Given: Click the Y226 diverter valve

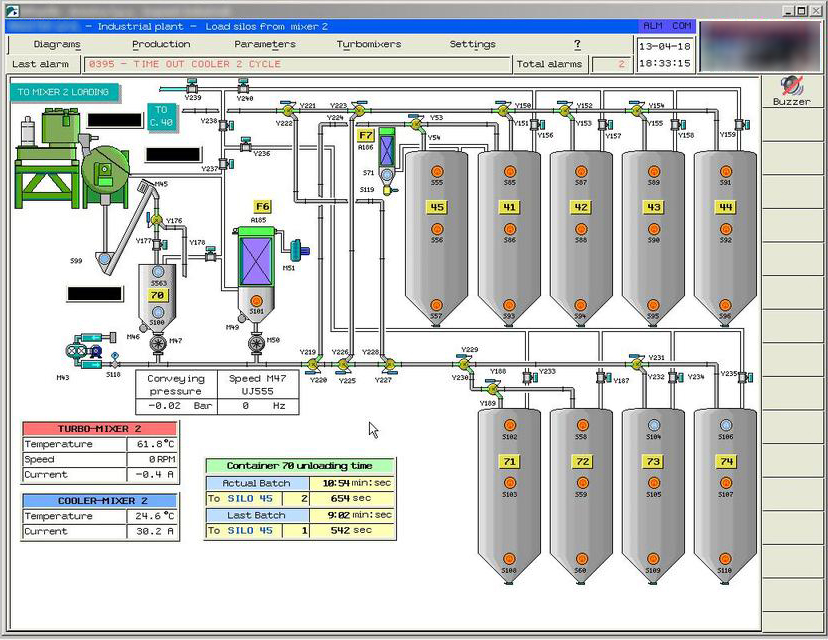Looking at the screenshot, I should pos(343,364).
